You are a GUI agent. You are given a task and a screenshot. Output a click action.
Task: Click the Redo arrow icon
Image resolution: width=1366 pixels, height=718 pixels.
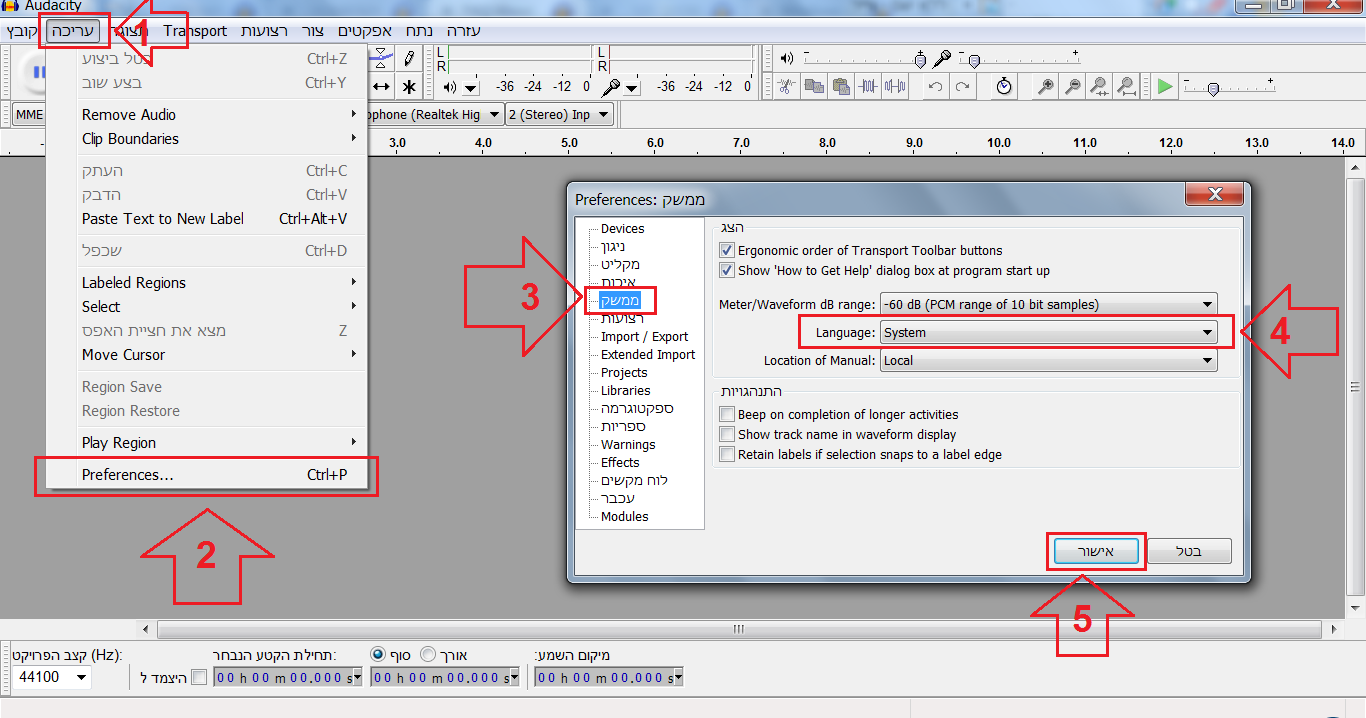962,87
